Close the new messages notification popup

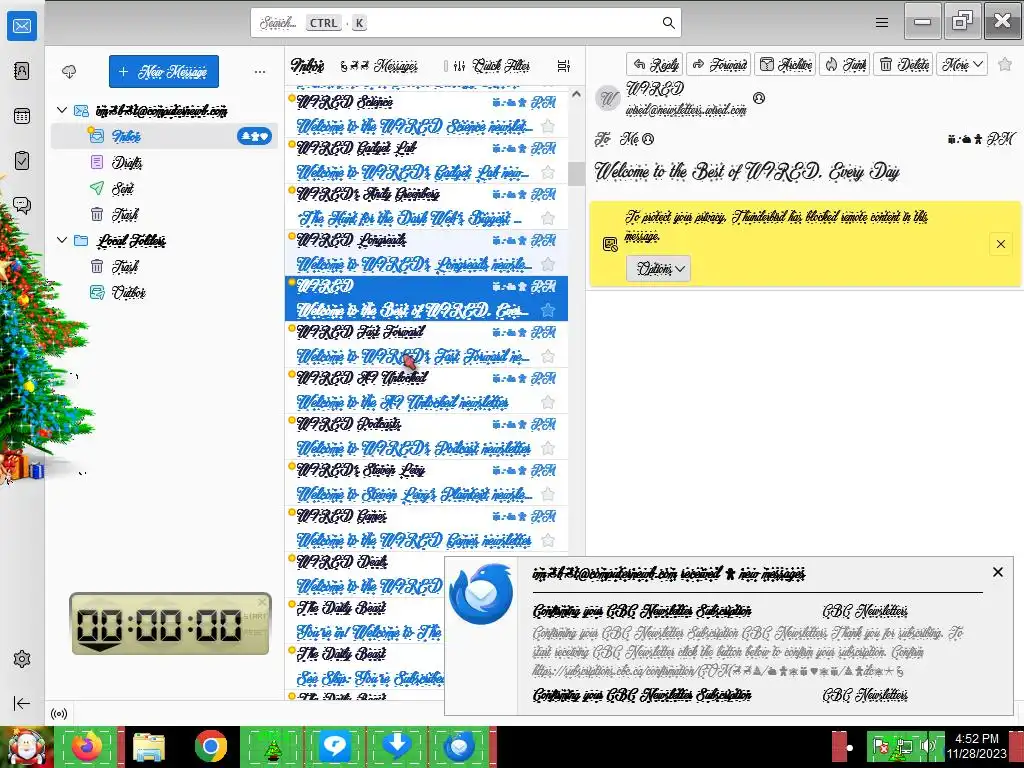(997, 572)
